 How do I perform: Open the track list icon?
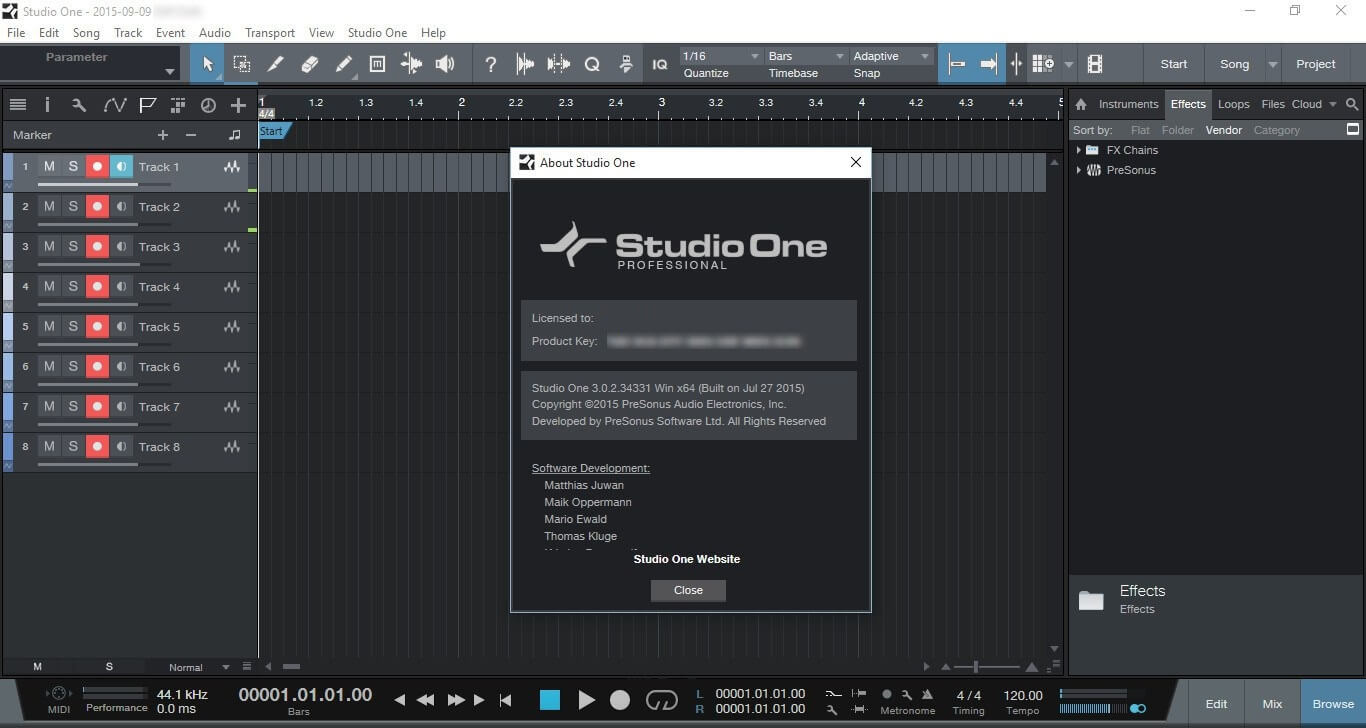coord(17,104)
